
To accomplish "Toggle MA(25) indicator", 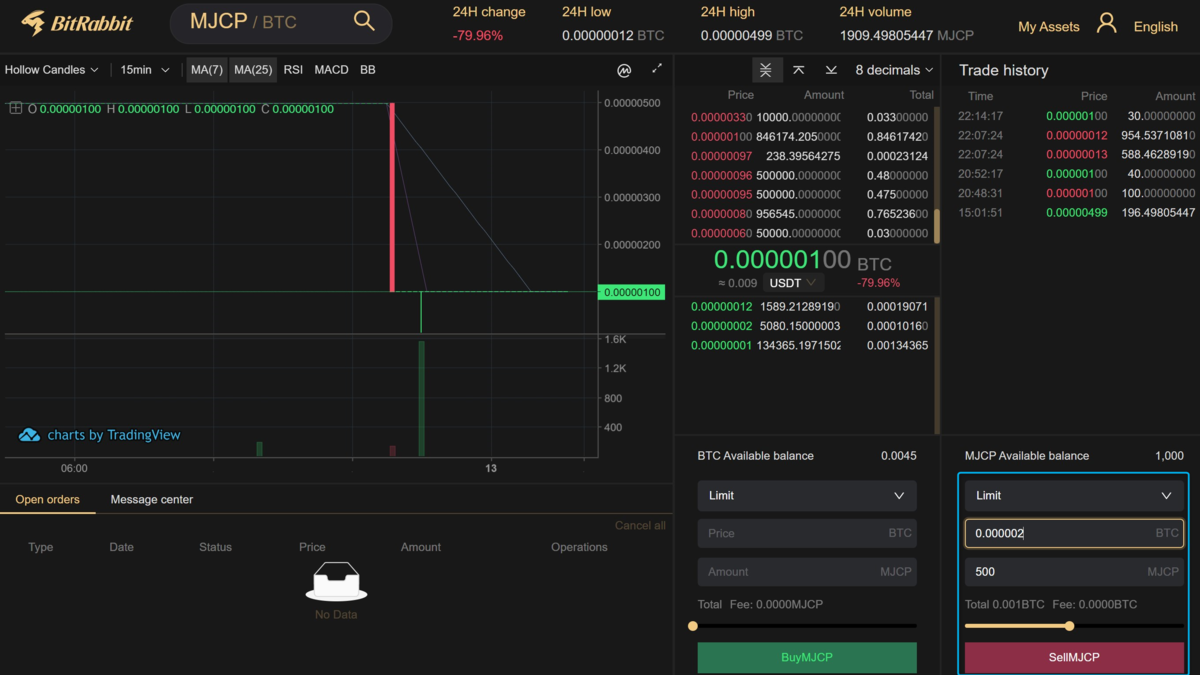I will click(x=253, y=70).
